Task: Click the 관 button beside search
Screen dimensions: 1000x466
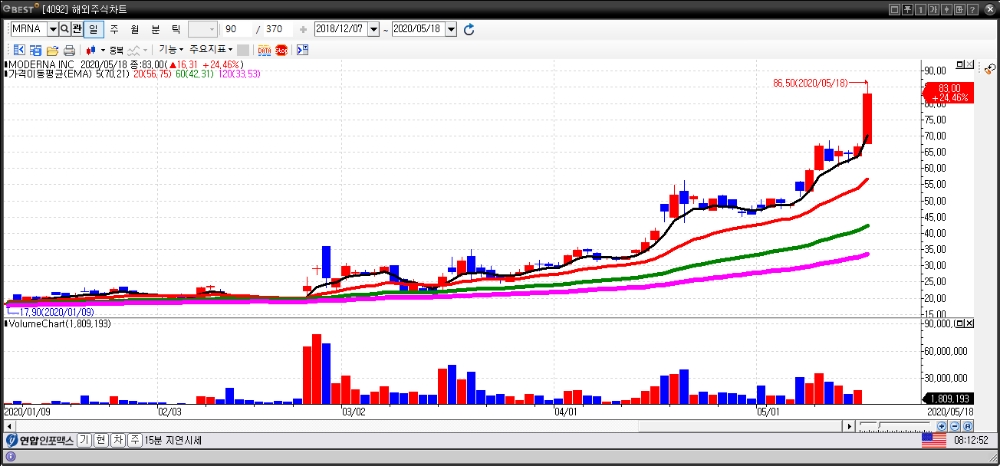Action: point(78,30)
